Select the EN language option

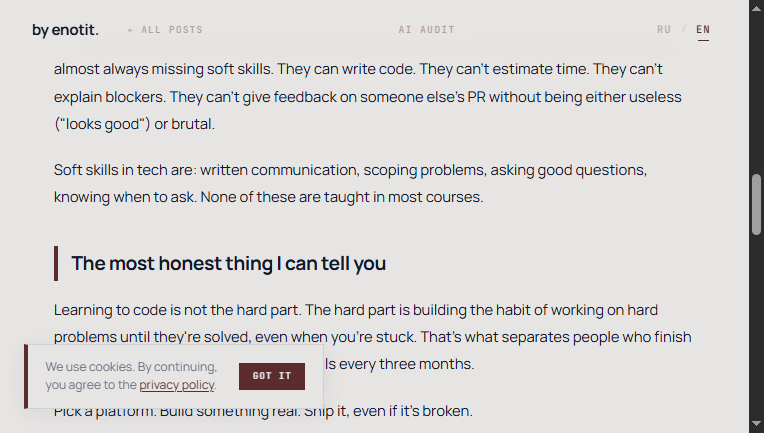coord(703,30)
